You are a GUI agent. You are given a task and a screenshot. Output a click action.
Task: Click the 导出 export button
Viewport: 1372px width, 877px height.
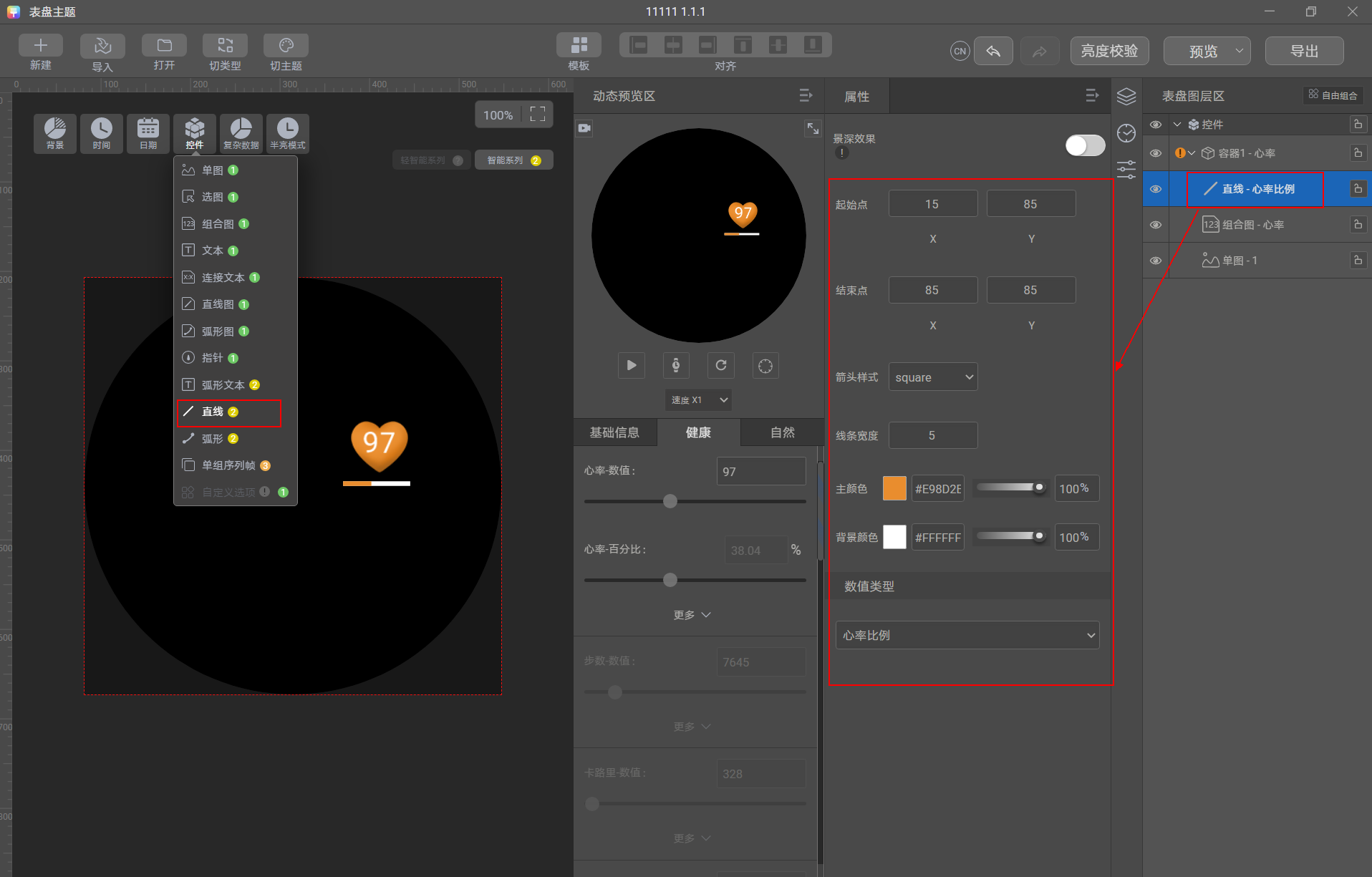click(1304, 51)
